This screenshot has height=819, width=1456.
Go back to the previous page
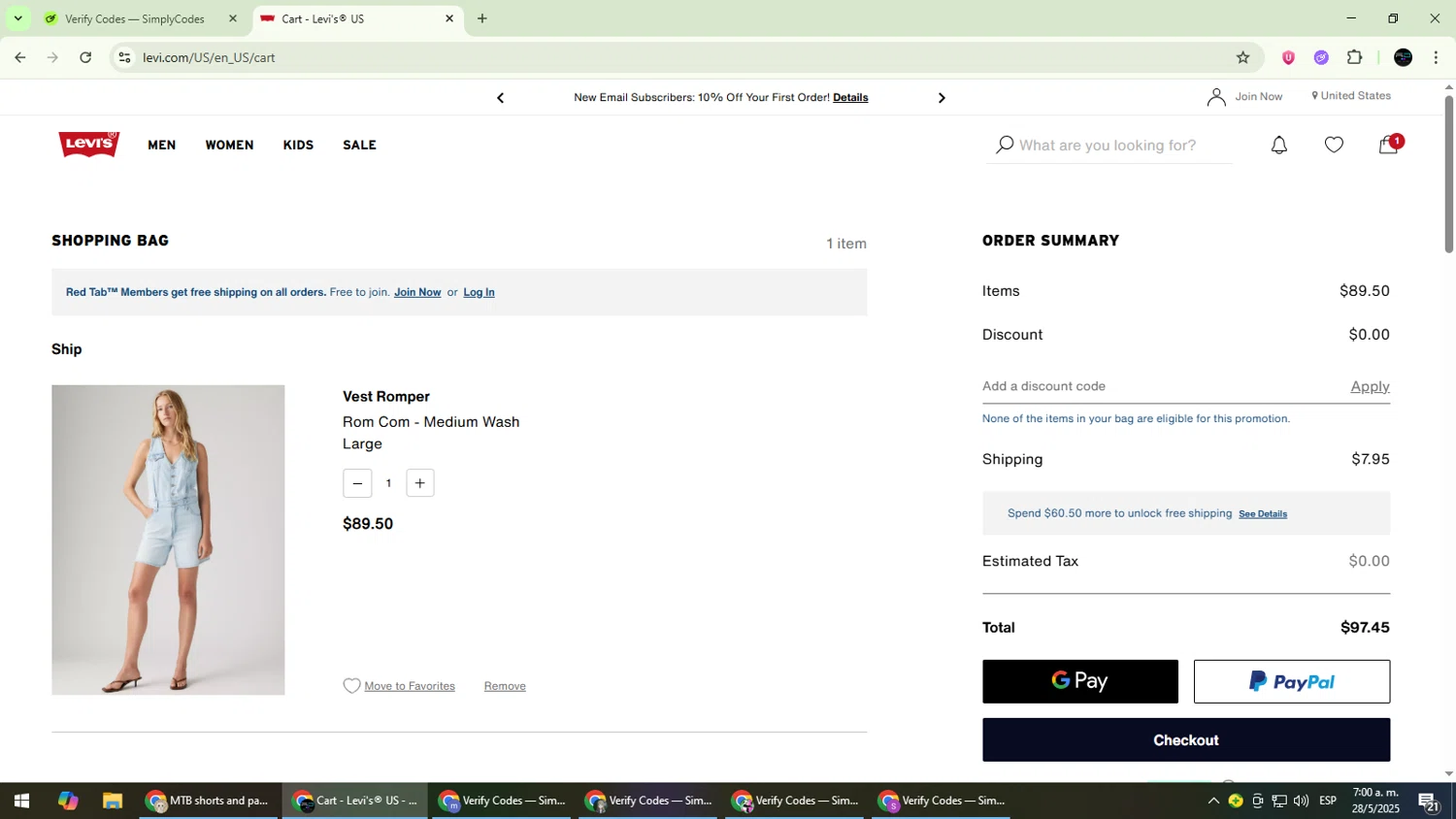click(x=19, y=57)
